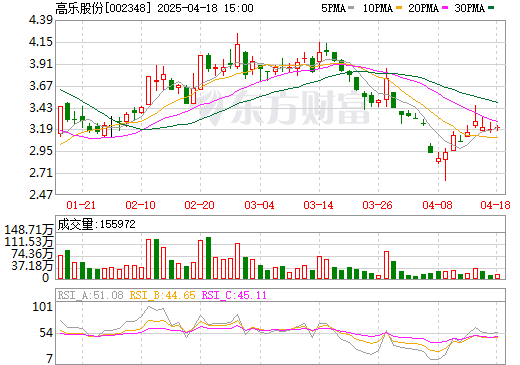
Task: Click the tall red candlestick at 02-20
Action: 200,72
